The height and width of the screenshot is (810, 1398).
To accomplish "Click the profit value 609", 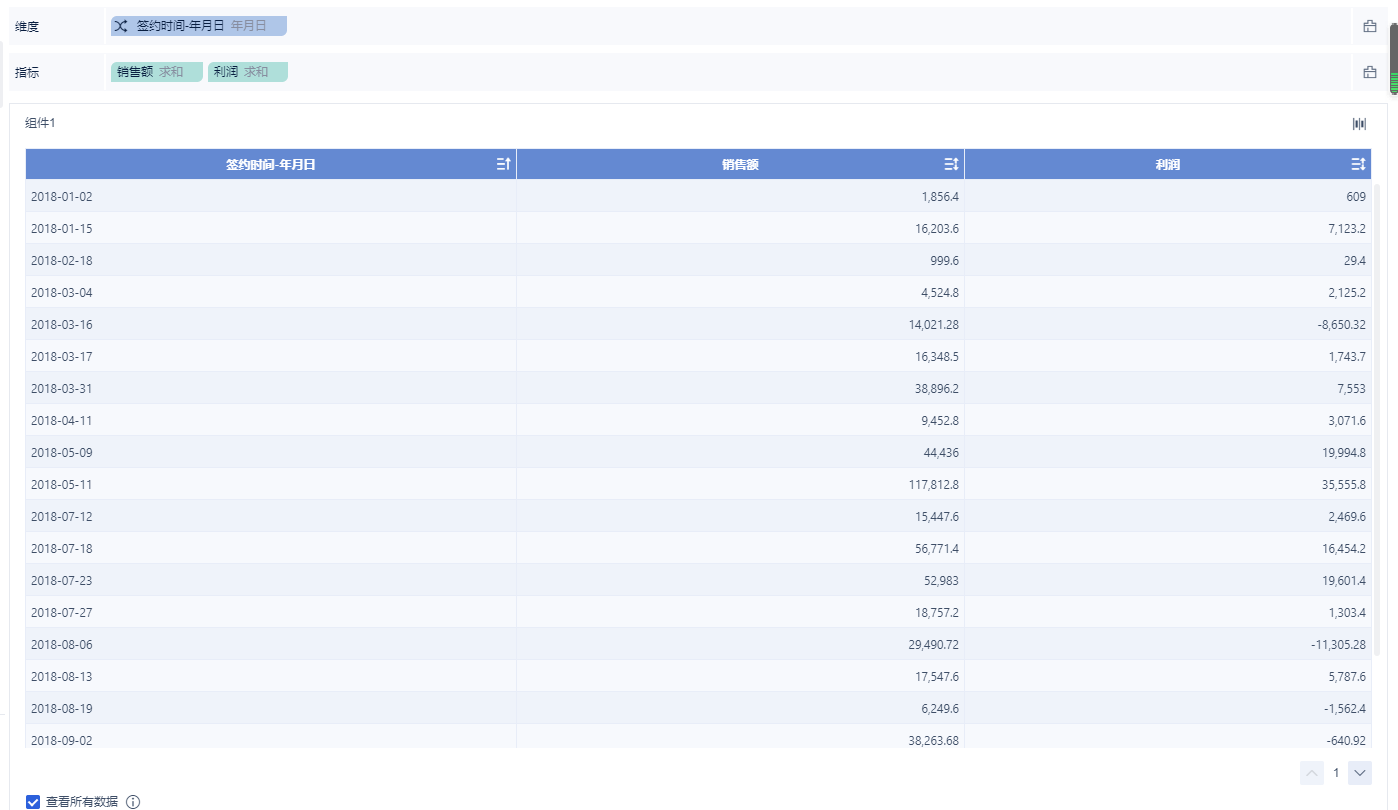I will 1356,196.
